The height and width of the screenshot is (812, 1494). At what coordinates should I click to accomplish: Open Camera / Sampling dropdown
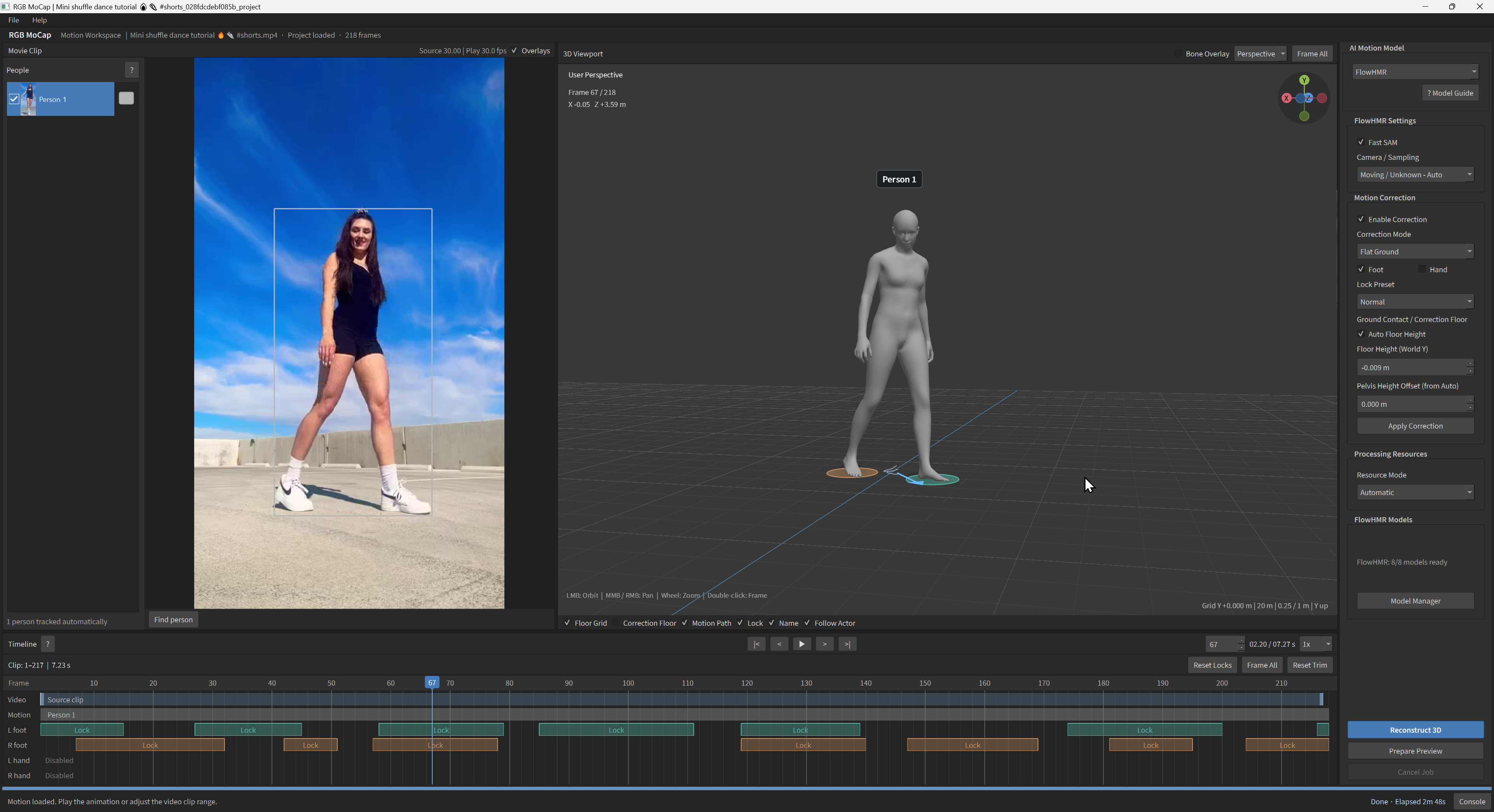tap(1415, 175)
